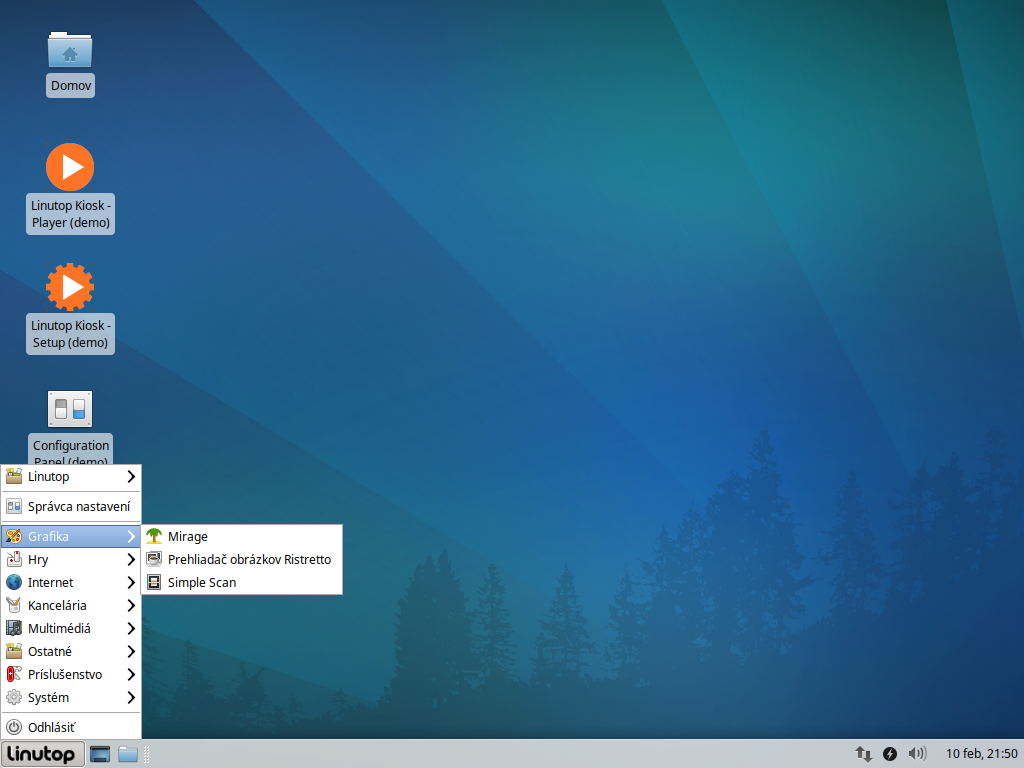This screenshot has width=1024, height=768.
Task: Expand the Systém submenu arrow
Action: pos(131,697)
